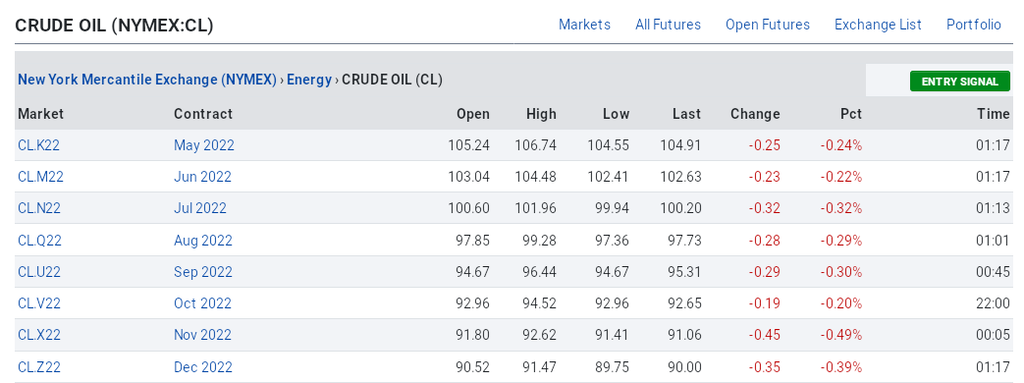Go to All Futures page
The height and width of the screenshot is (383, 1024).
click(667, 25)
